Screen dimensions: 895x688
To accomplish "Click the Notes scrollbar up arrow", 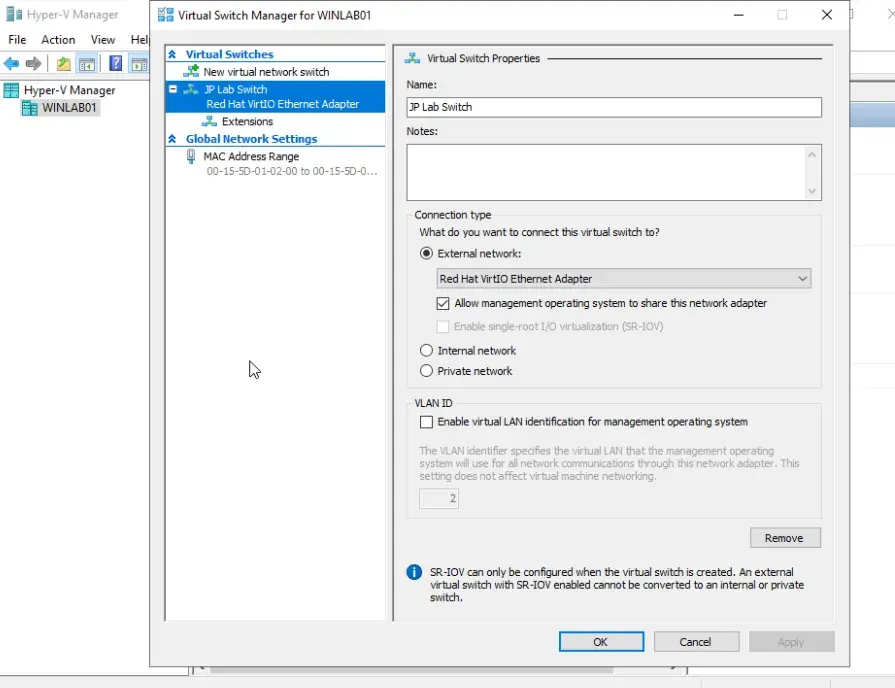I will click(x=812, y=154).
